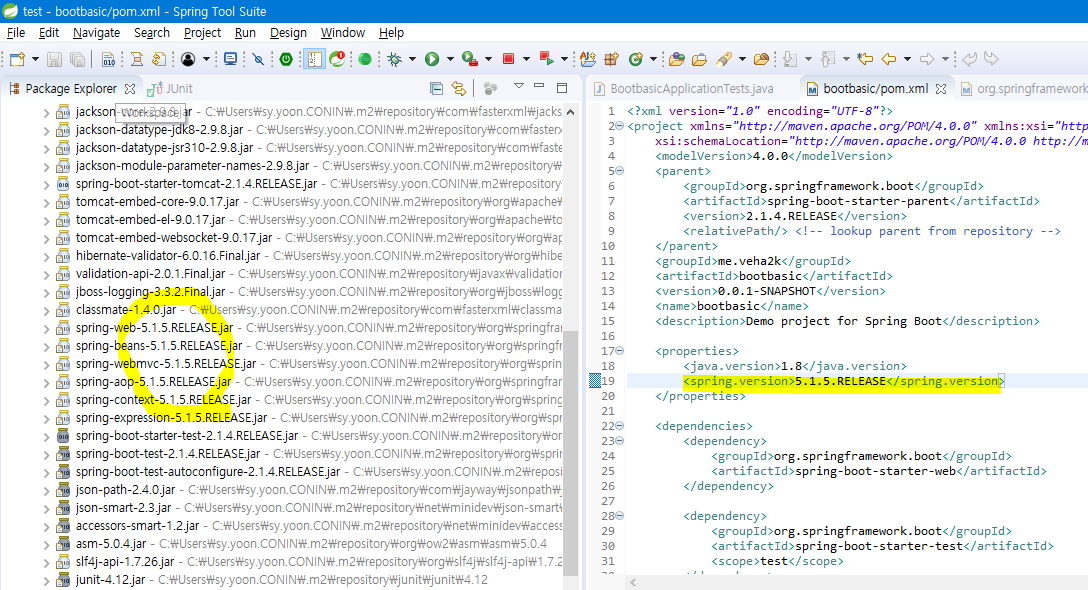Click the Last Edit Location arrow icon
The height and width of the screenshot is (590, 1088).
pos(865,59)
